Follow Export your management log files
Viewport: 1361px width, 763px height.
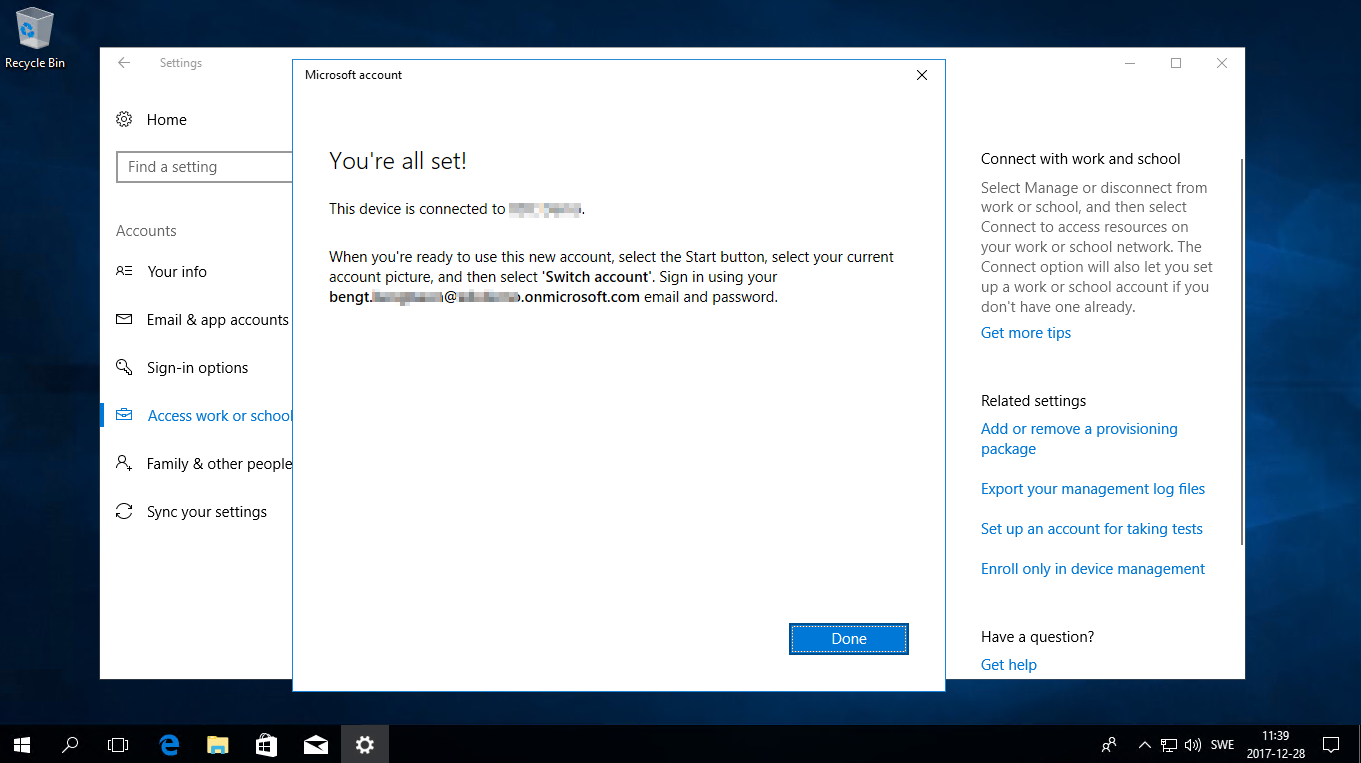[x=1092, y=488]
